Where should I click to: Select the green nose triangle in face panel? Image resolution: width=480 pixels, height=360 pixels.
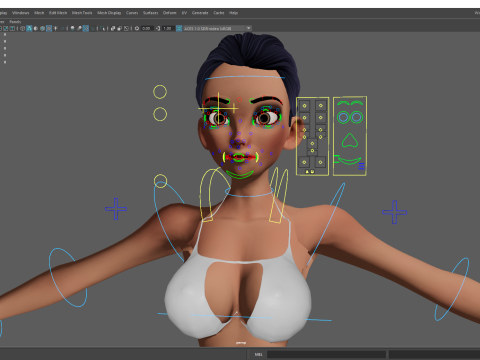pyautogui.click(x=350, y=140)
